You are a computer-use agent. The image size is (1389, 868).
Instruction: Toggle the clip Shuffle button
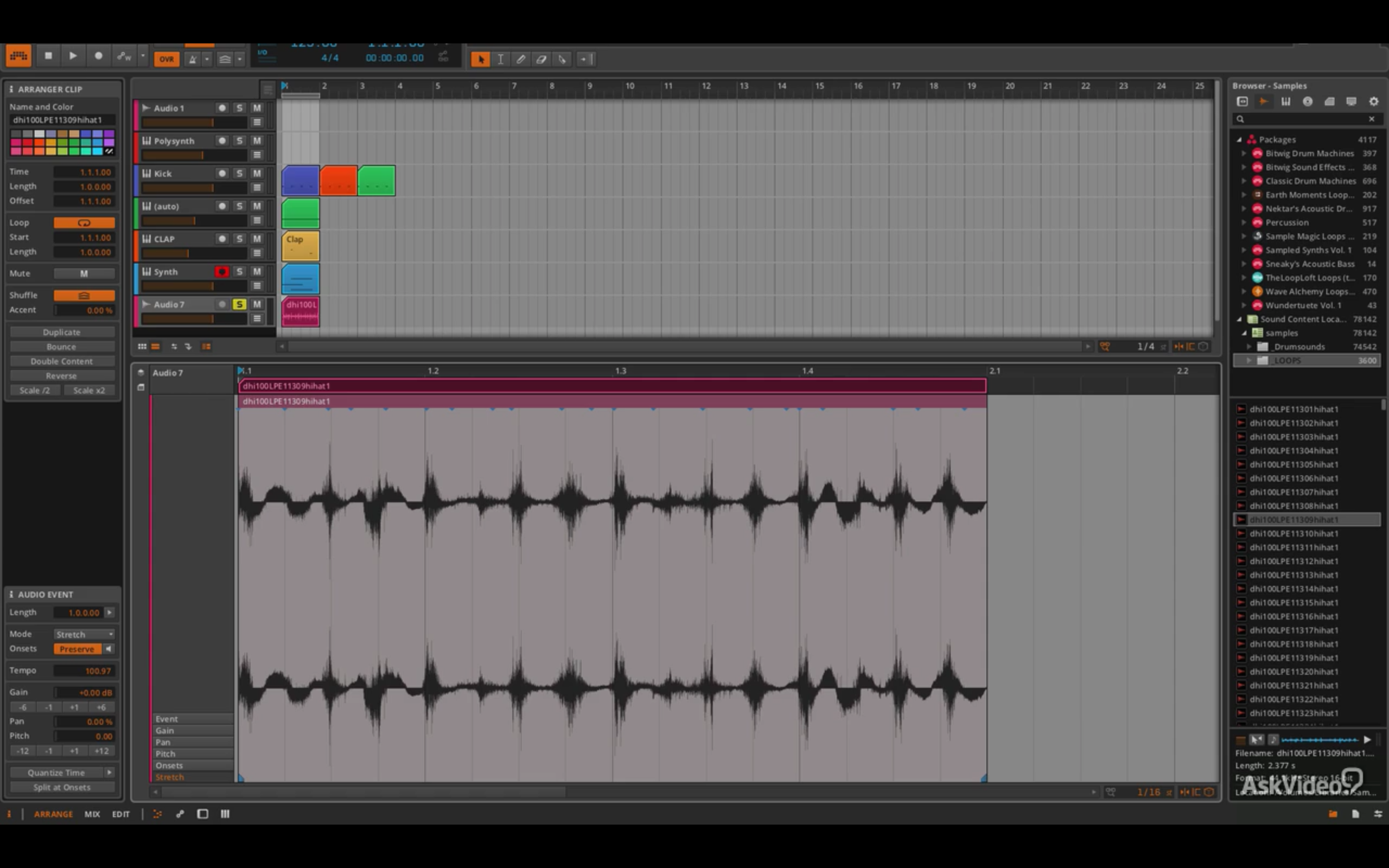85,295
